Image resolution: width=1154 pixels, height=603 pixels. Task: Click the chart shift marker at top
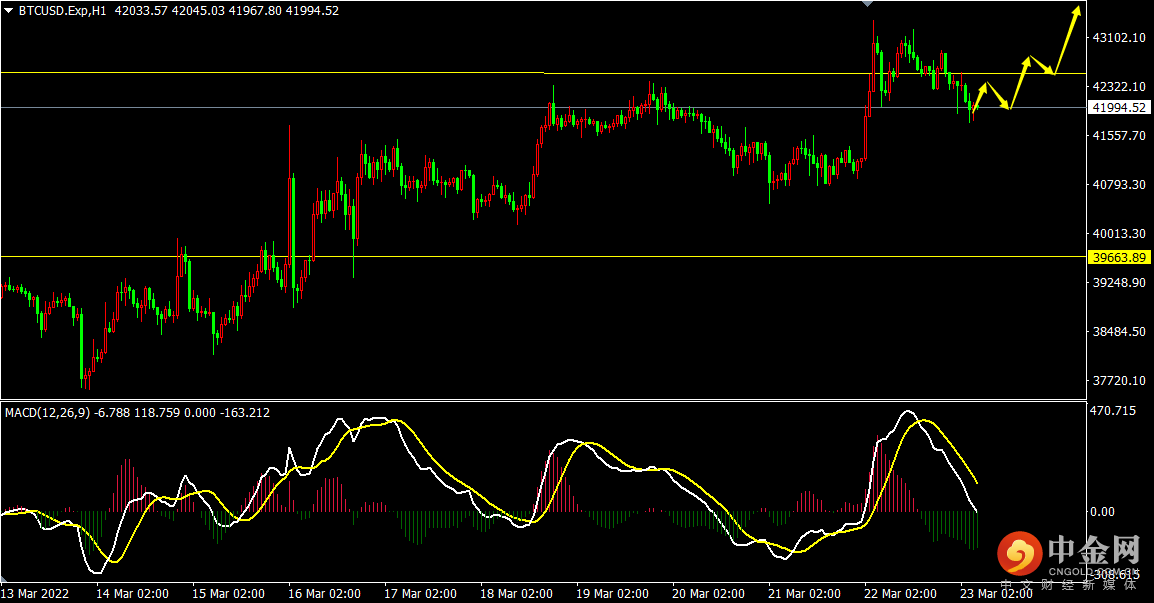tap(868, 4)
